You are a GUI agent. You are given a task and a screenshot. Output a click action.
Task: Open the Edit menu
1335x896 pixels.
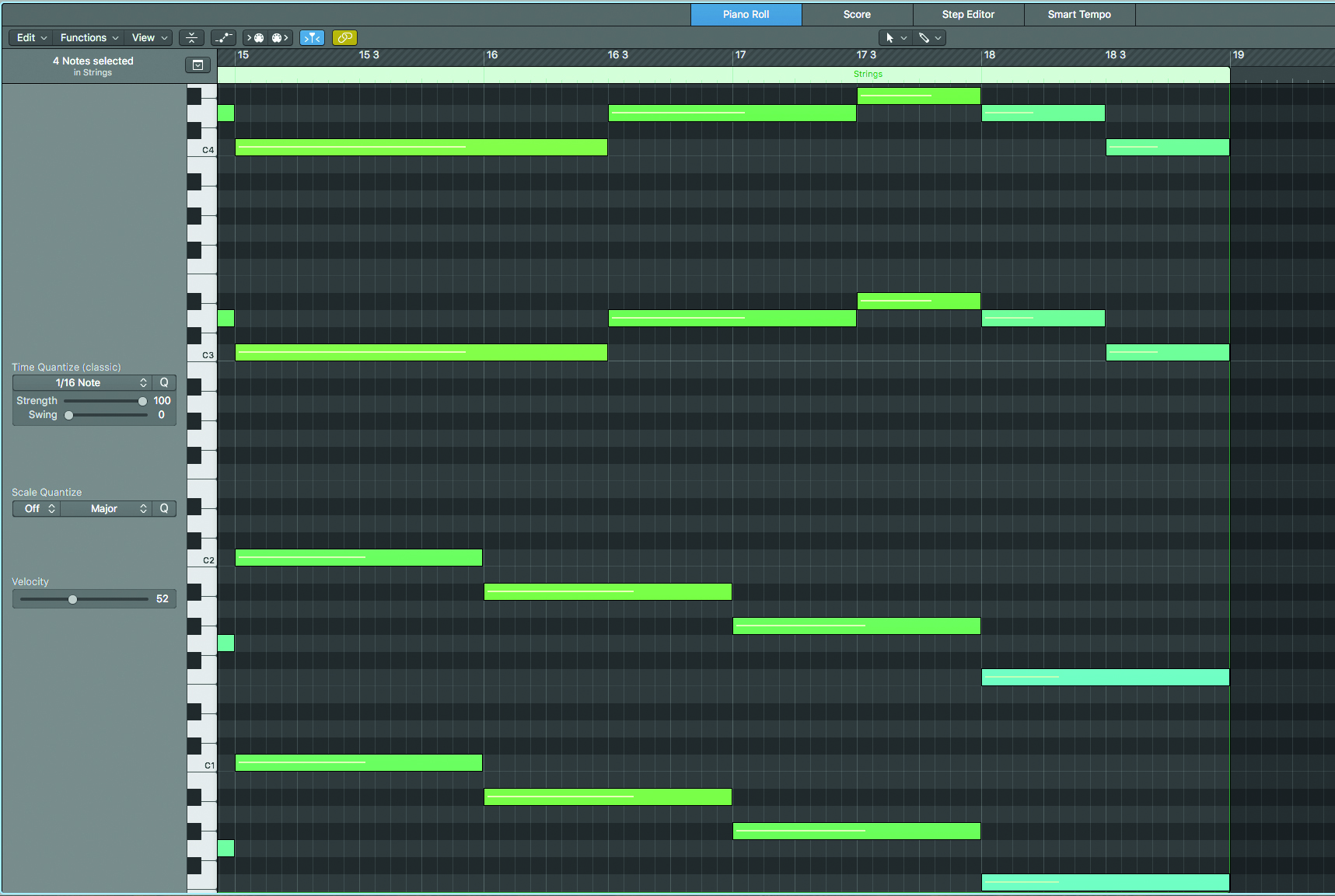click(x=31, y=37)
